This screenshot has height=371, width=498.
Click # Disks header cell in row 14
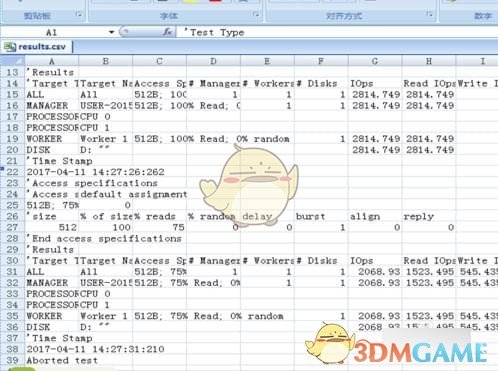pyautogui.click(x=321, y=83)
